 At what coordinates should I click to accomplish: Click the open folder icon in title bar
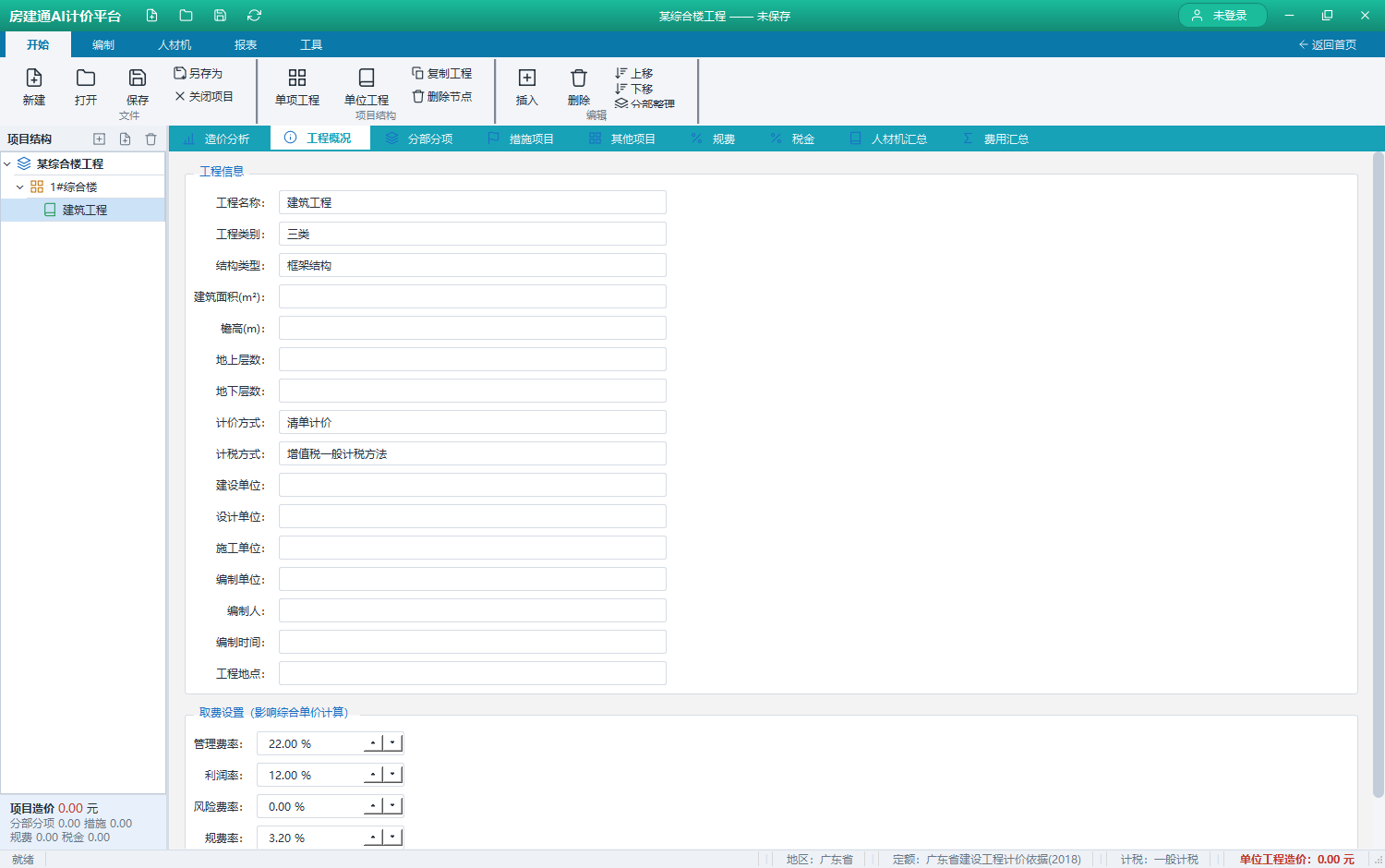[x=186, y=16]
